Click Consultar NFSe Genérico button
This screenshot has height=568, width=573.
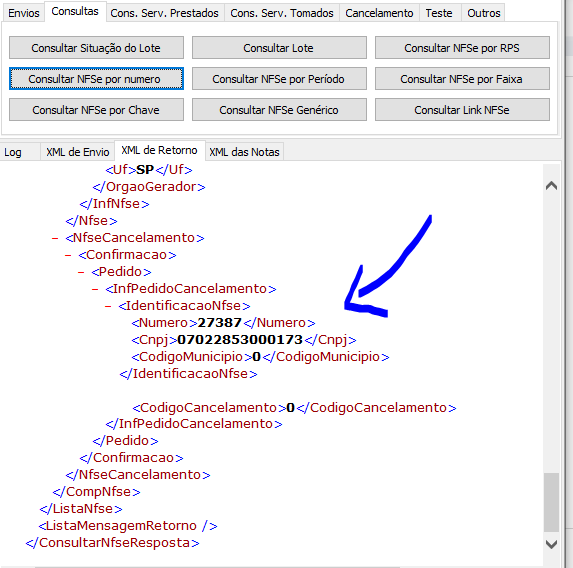[x=279, y=110]
